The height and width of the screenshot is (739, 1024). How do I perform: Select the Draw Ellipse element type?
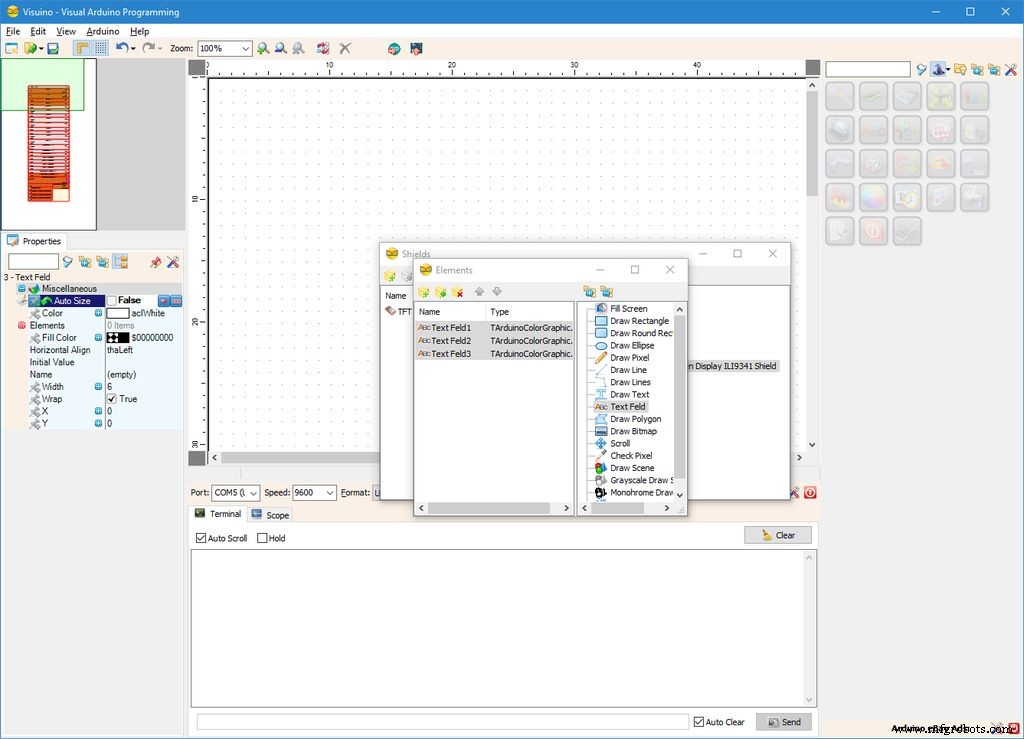[631, 345]
